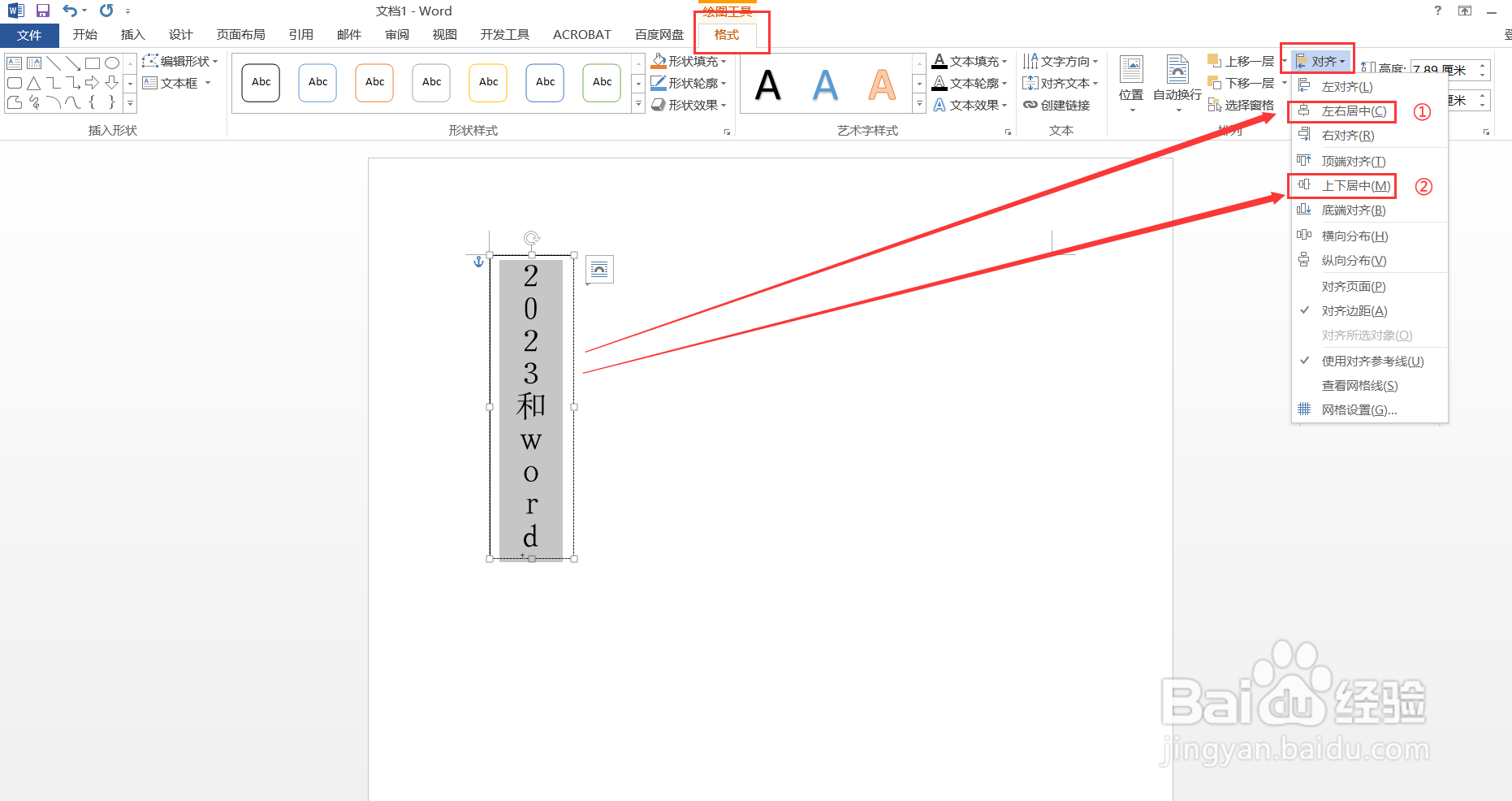Image resolution: width=1512 pixels, height=801 pixels.
Task: Switch to the Page Layout (页面布局) tab
Action: point(240,35)
